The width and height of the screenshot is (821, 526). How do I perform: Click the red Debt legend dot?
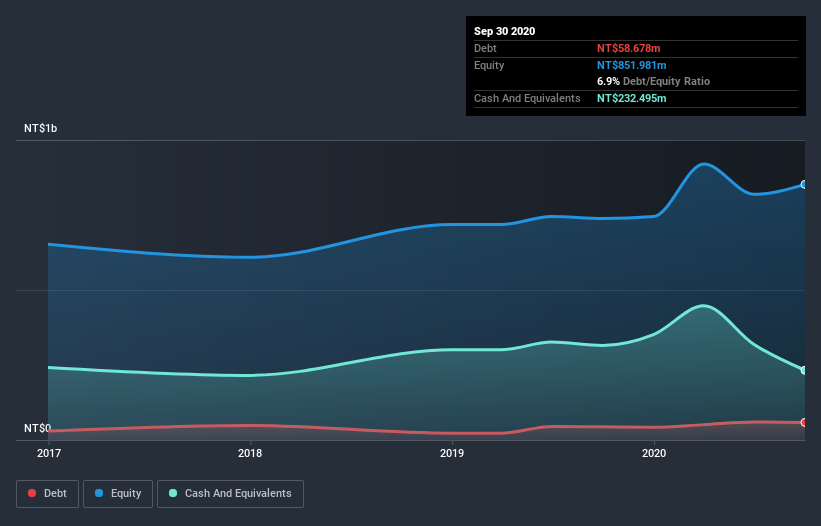click(x=32, y=493)
